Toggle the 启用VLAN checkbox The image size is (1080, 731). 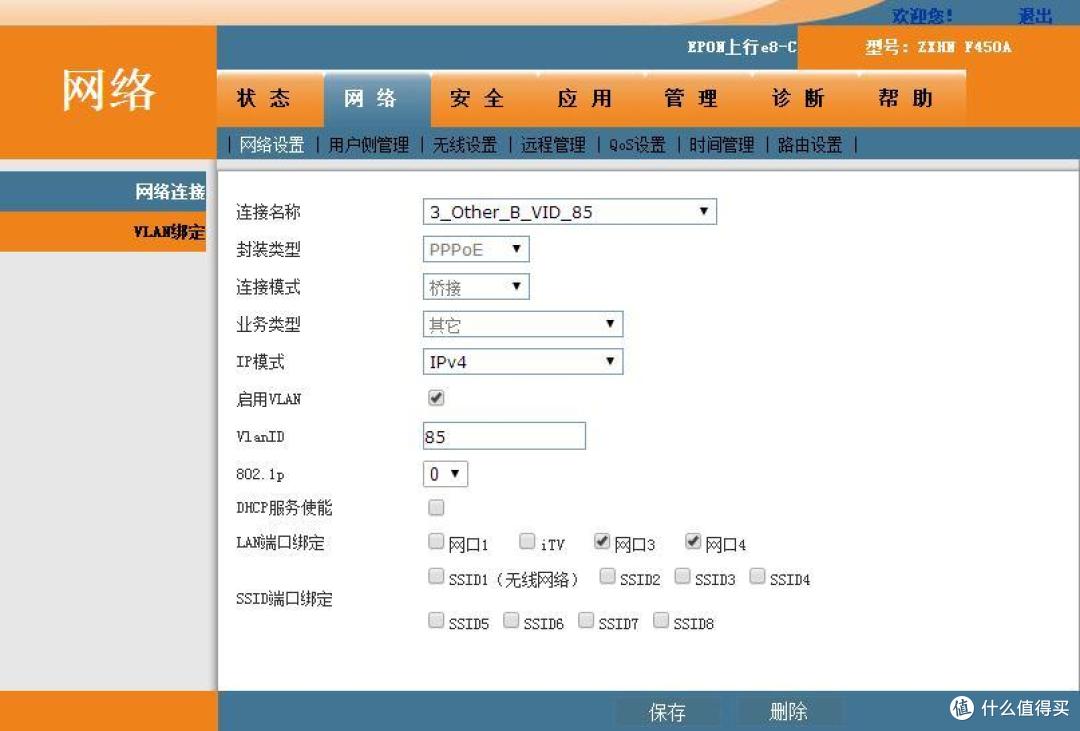click(x=436, y=398)
